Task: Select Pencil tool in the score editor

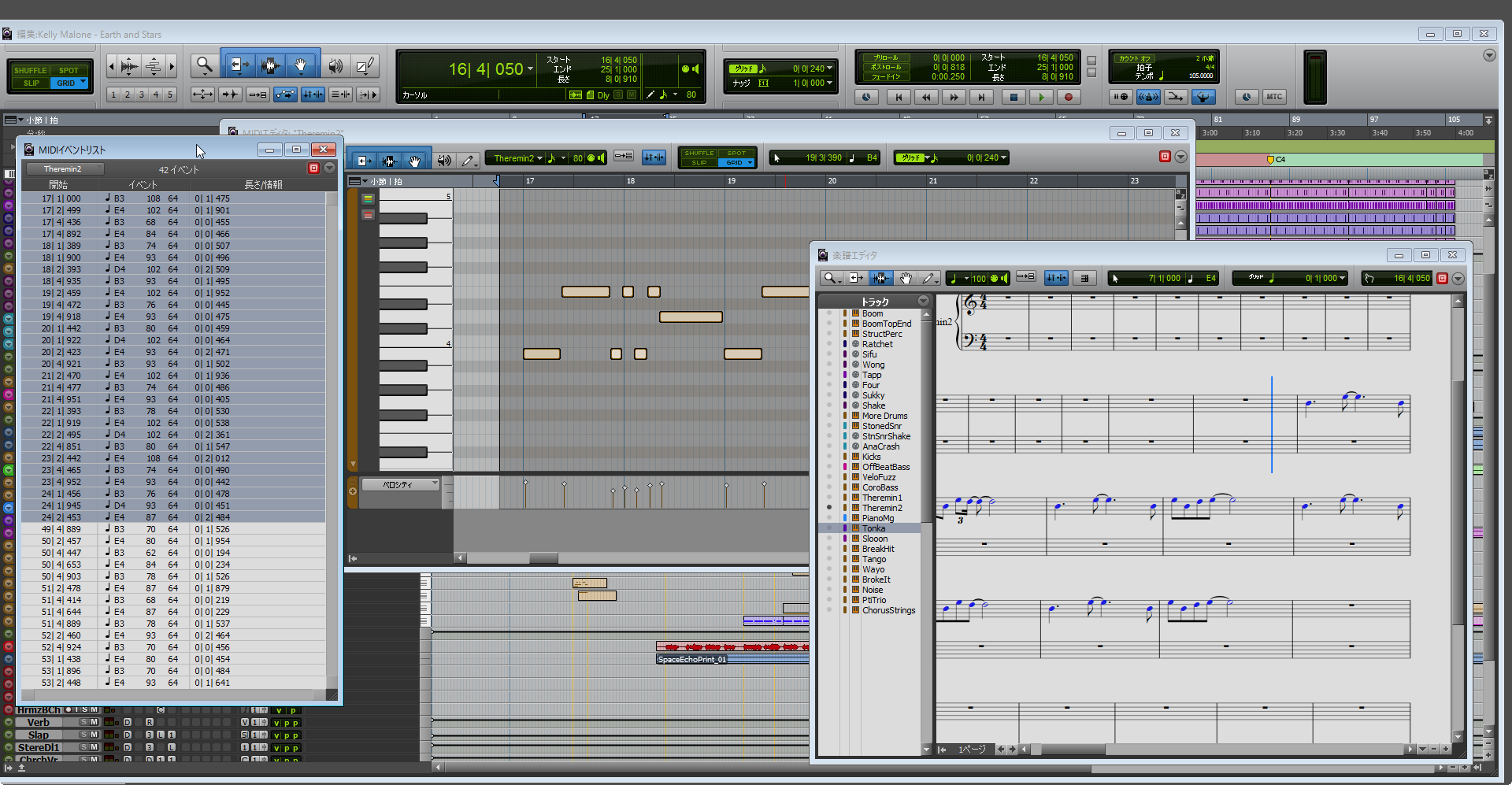Action: (929, 278)
